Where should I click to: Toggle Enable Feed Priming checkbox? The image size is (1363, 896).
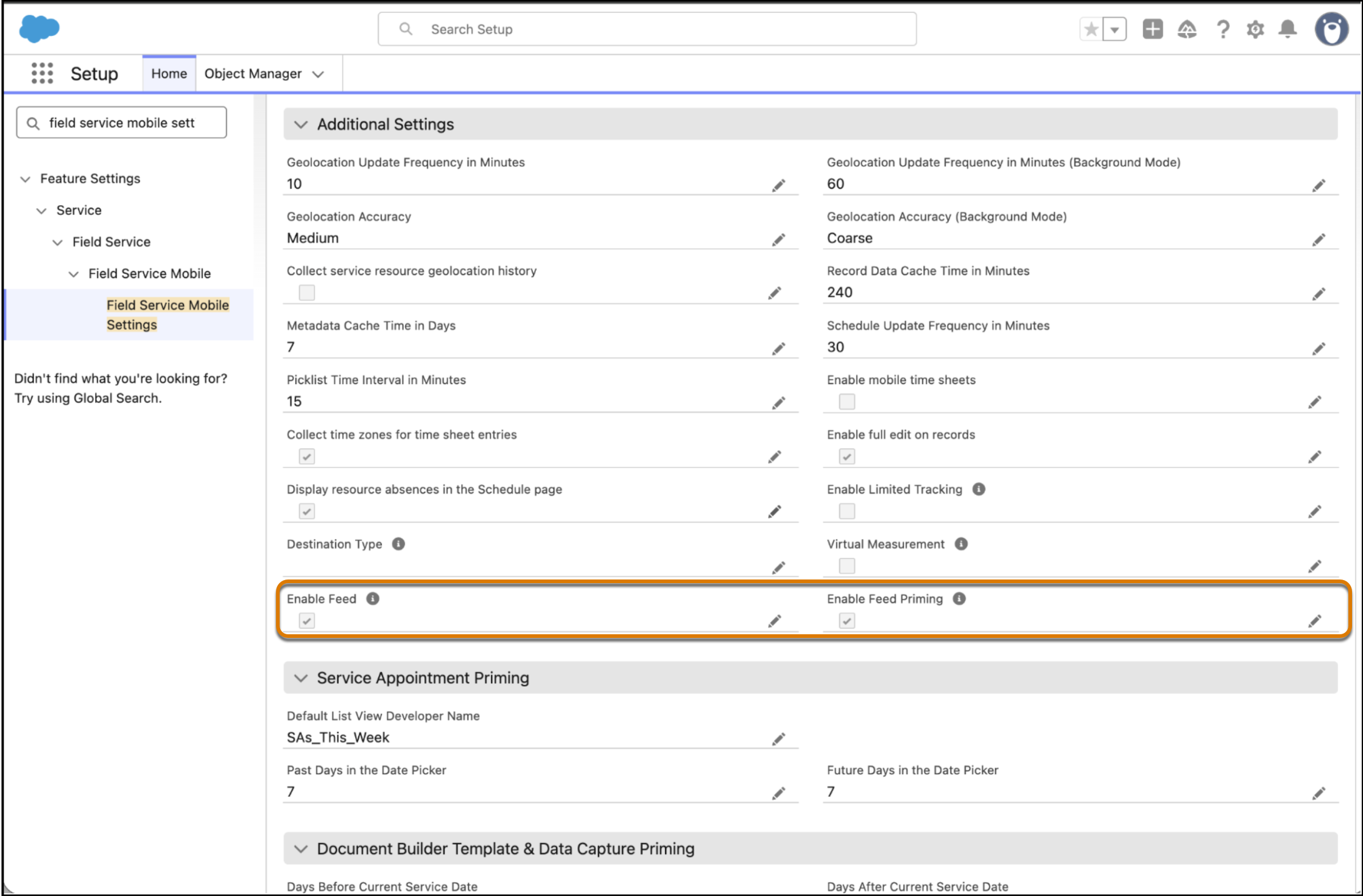tap(847, 621)
